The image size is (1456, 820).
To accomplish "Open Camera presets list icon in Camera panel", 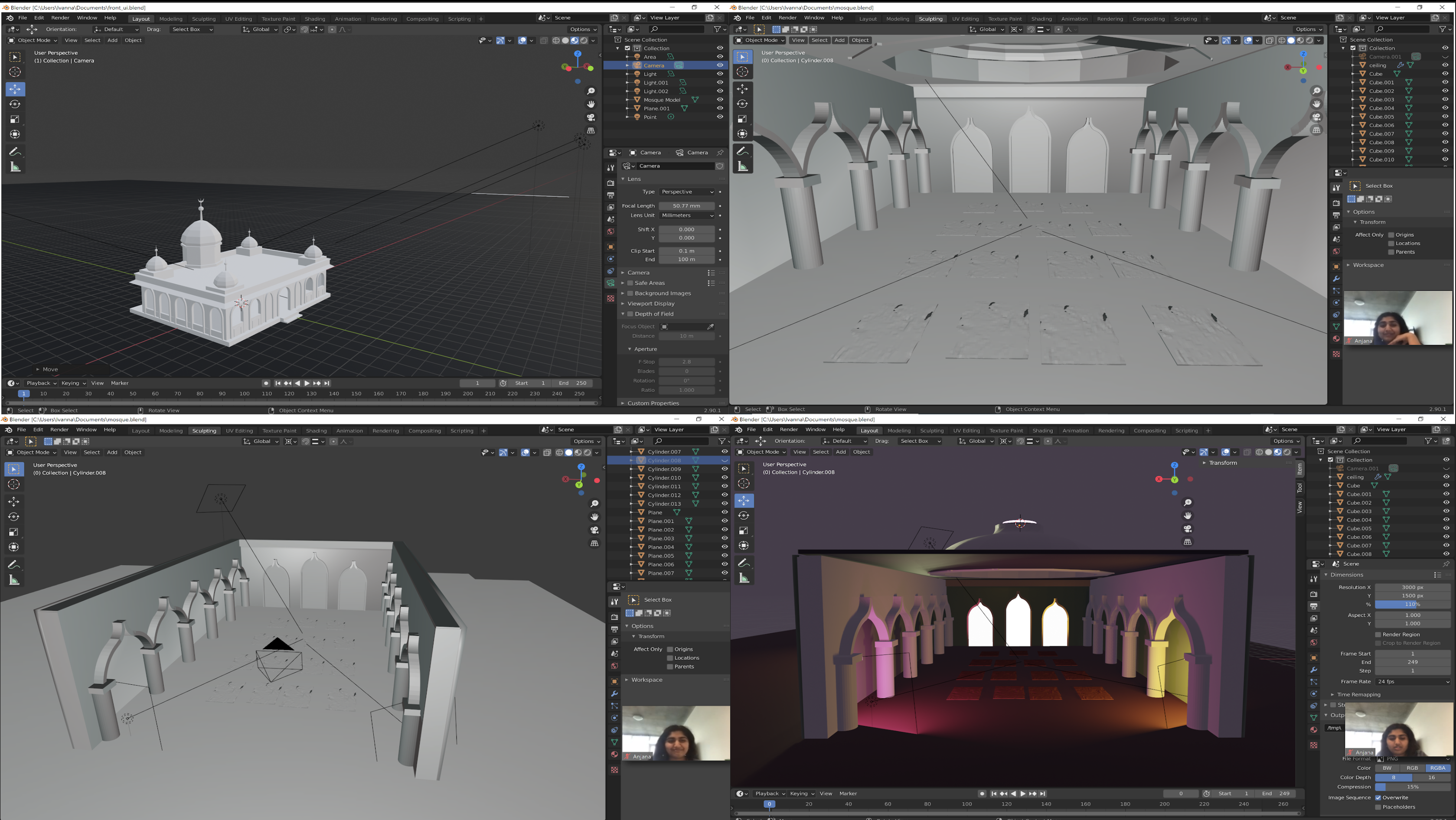I will (x=711, y=272).
